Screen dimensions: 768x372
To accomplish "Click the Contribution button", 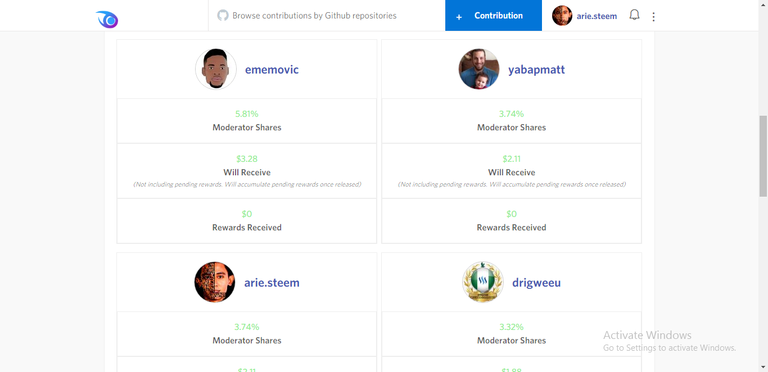I will [x=493, y=16].
